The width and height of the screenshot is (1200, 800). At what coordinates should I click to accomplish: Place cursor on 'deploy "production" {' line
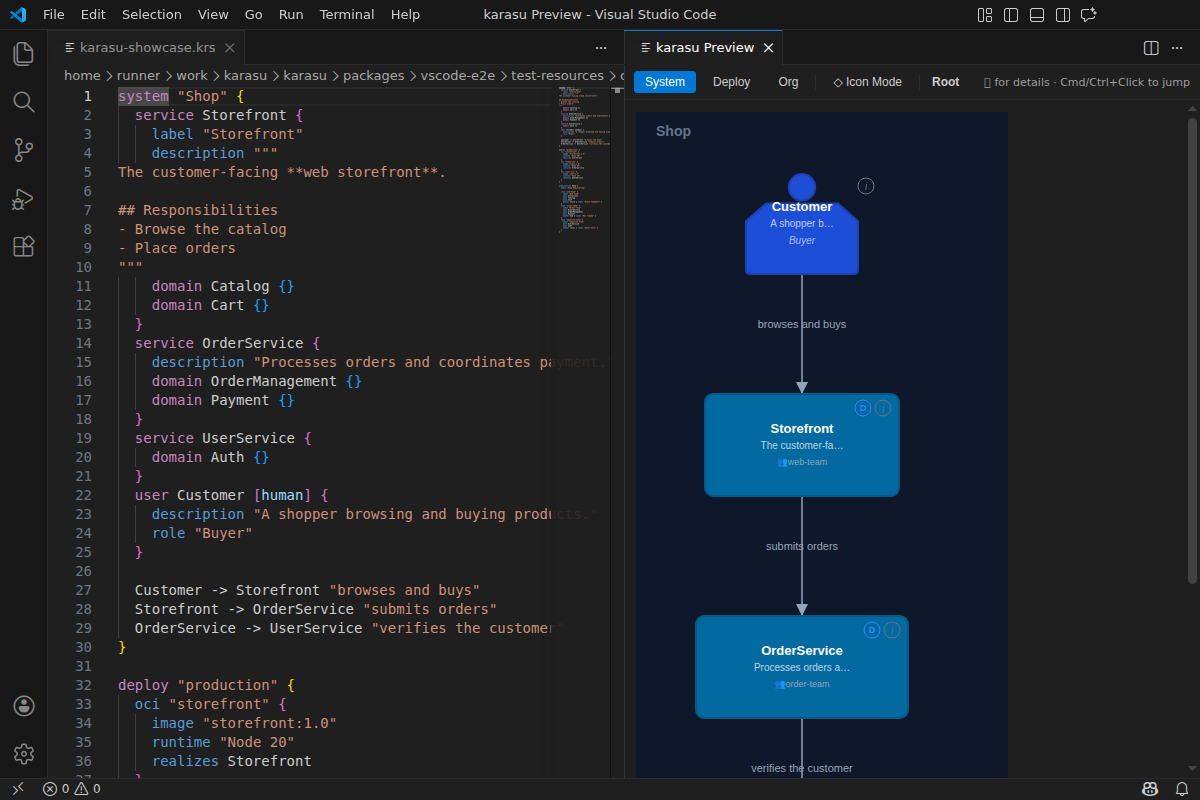coord(207,685)
